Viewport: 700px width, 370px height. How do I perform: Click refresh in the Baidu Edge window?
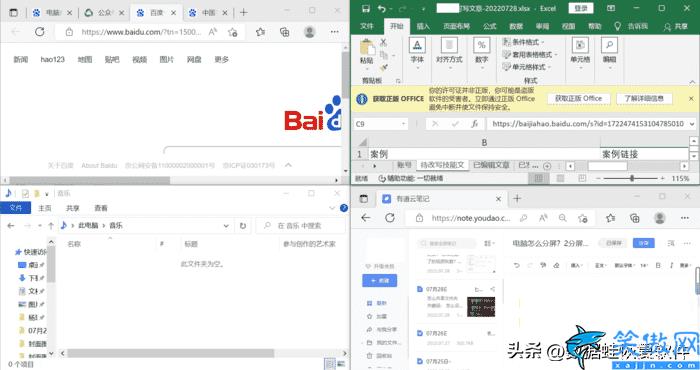(40, 32)
